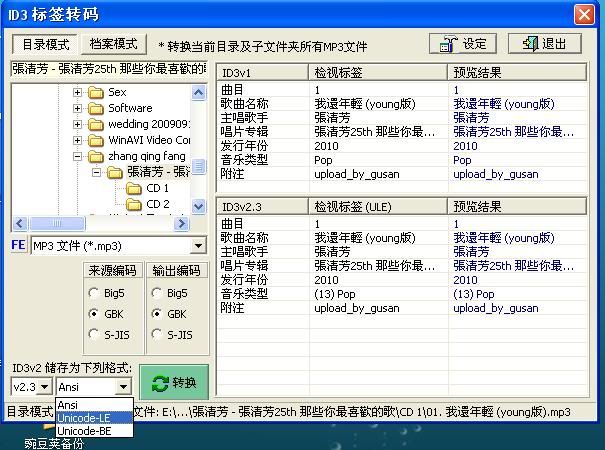Exit the program with 退出 button

[544, 44]
